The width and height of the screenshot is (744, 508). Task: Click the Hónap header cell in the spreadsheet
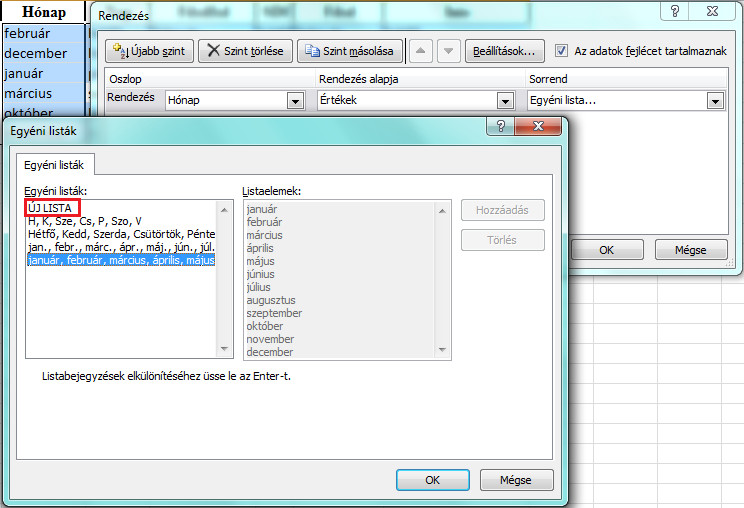point(44,11)
